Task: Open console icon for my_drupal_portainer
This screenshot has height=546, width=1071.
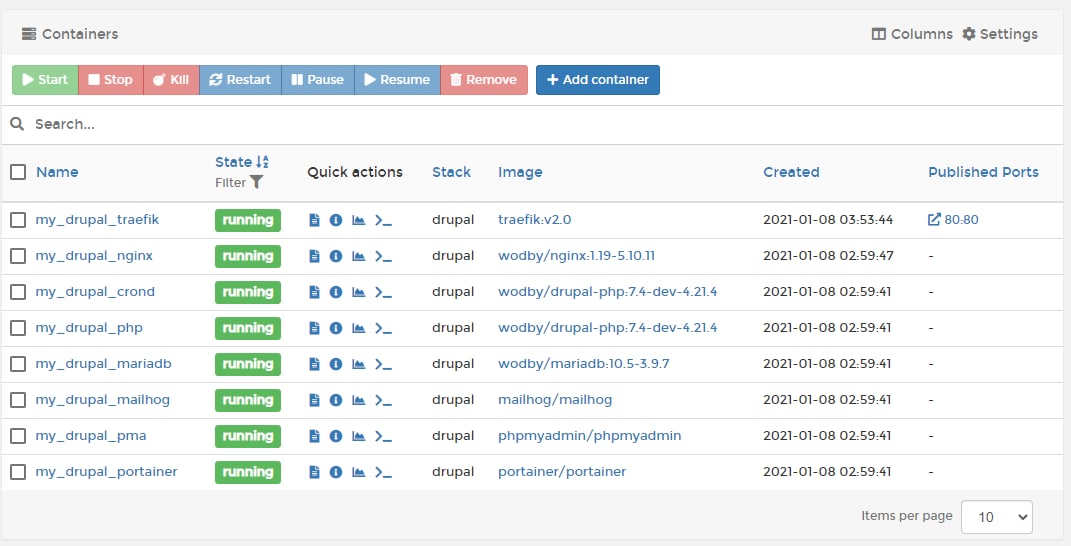Action: point(383,472)
